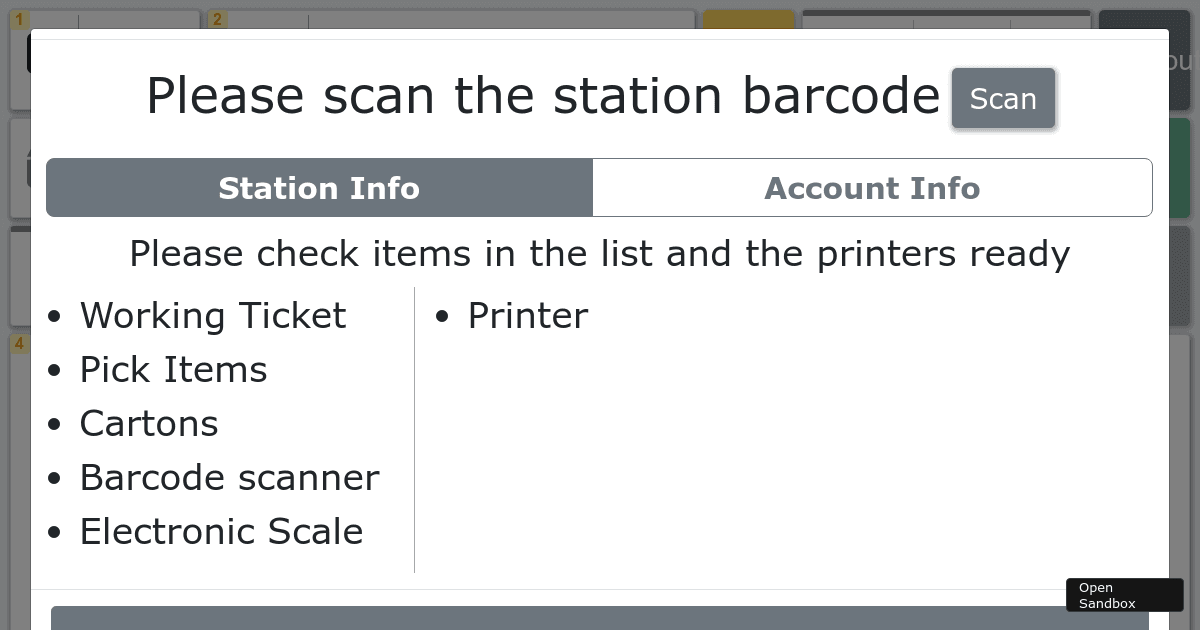This screenshot has height=630, width=1200.
Task: Check off the Electronic Scale item
Action: point(221,532)
